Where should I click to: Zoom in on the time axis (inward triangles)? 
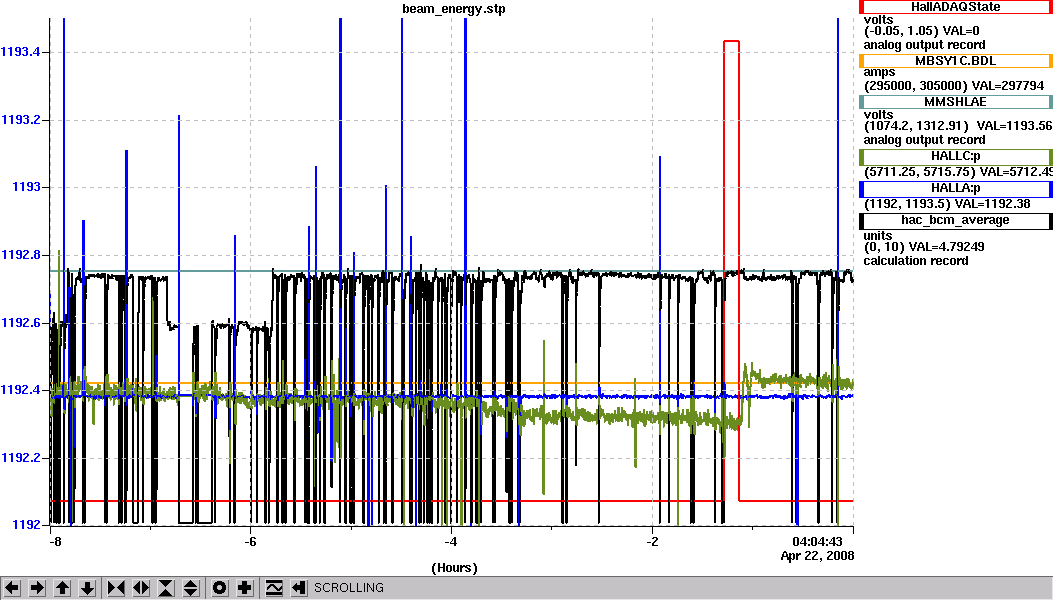click(x=116, y=588)
